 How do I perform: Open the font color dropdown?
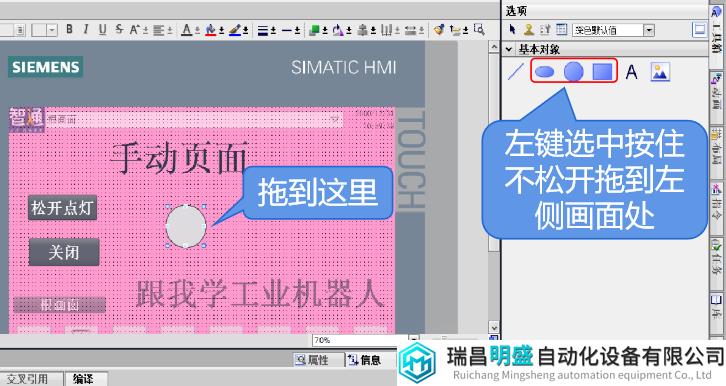pos(197,30)
